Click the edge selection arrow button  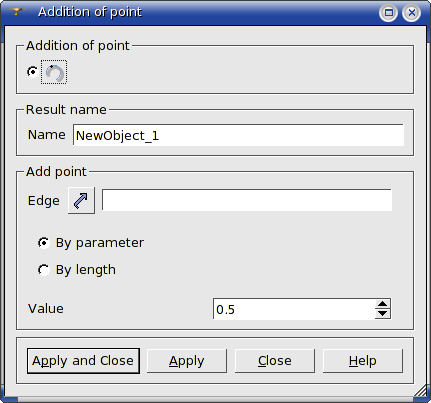pyautogui.click(x=81, y=200)
